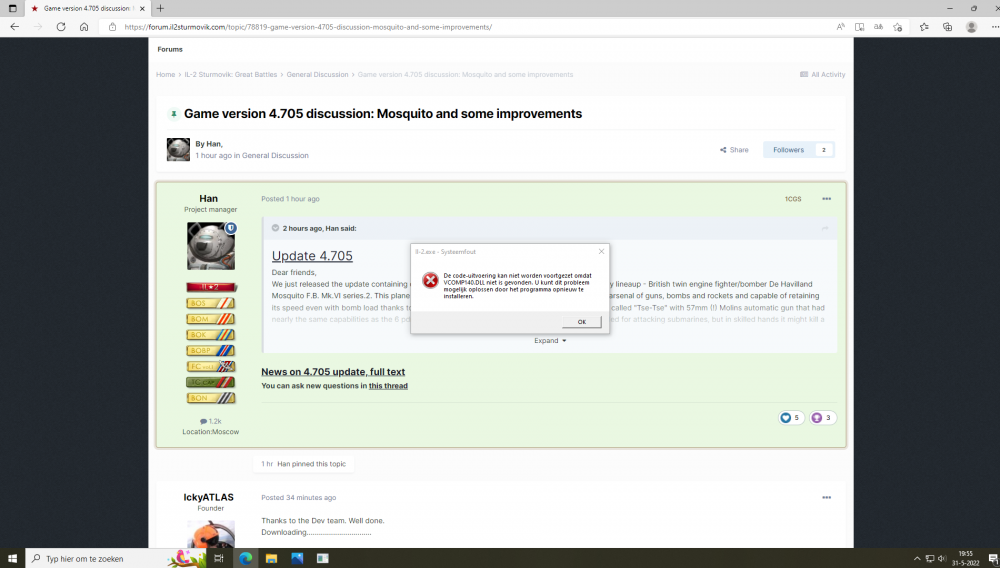This screenshot has width=1000, height=568.
Task: Open options menu for IckyATLAS post
Action: 827,497
